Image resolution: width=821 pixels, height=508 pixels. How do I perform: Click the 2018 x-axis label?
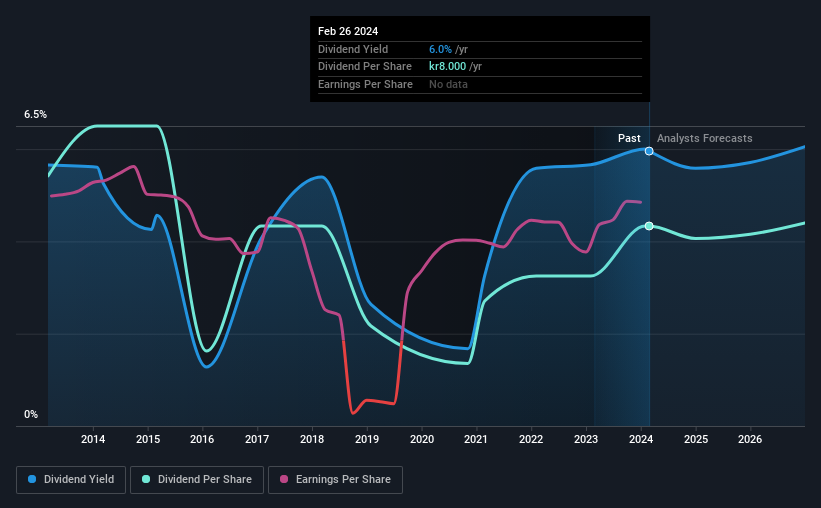[312, 439]
